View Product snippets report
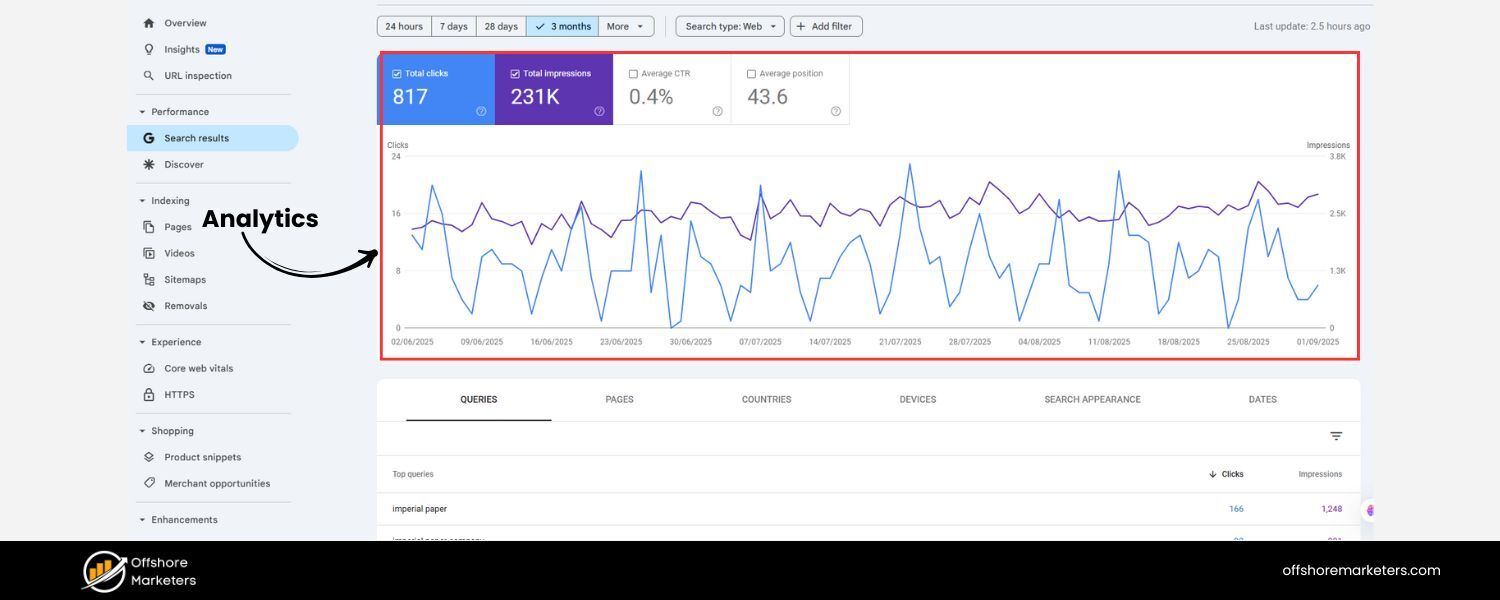The width and height of the screenshot is (1500, 600). click(203, 457)
